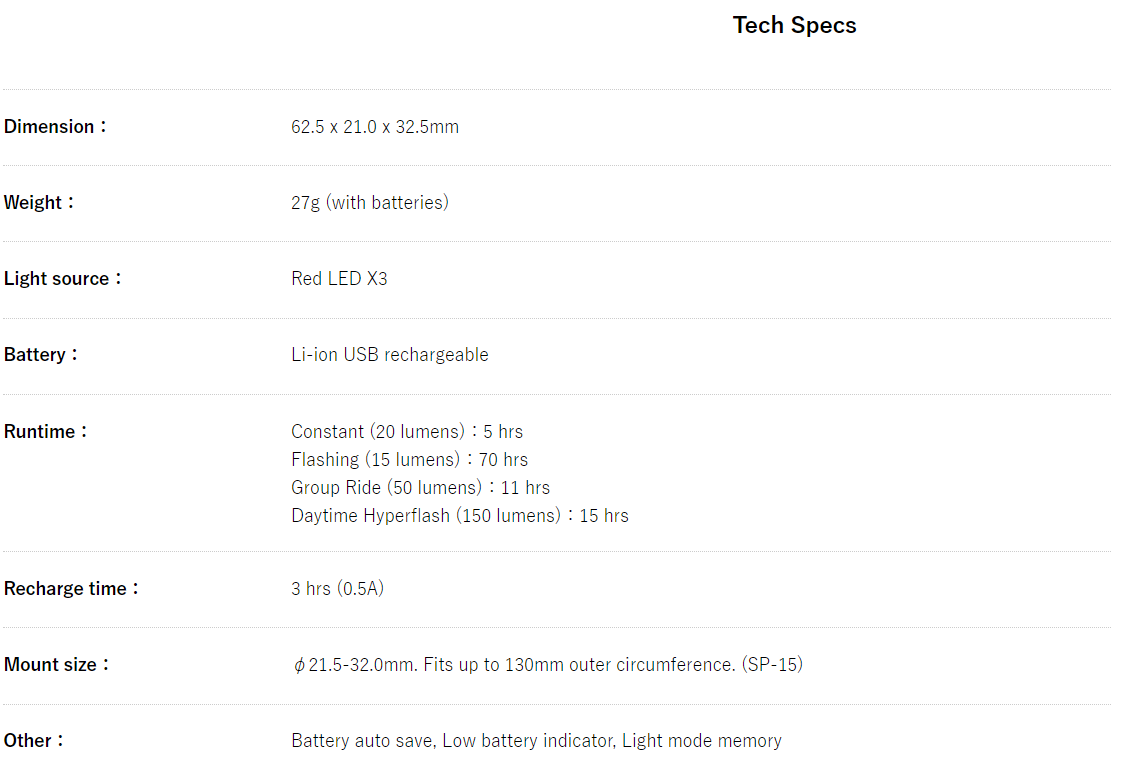Click the 3 hrs (0.5A) value
Image resolution: width=1127 pixels, height=763 pixels.
click(x=337, y=589)
